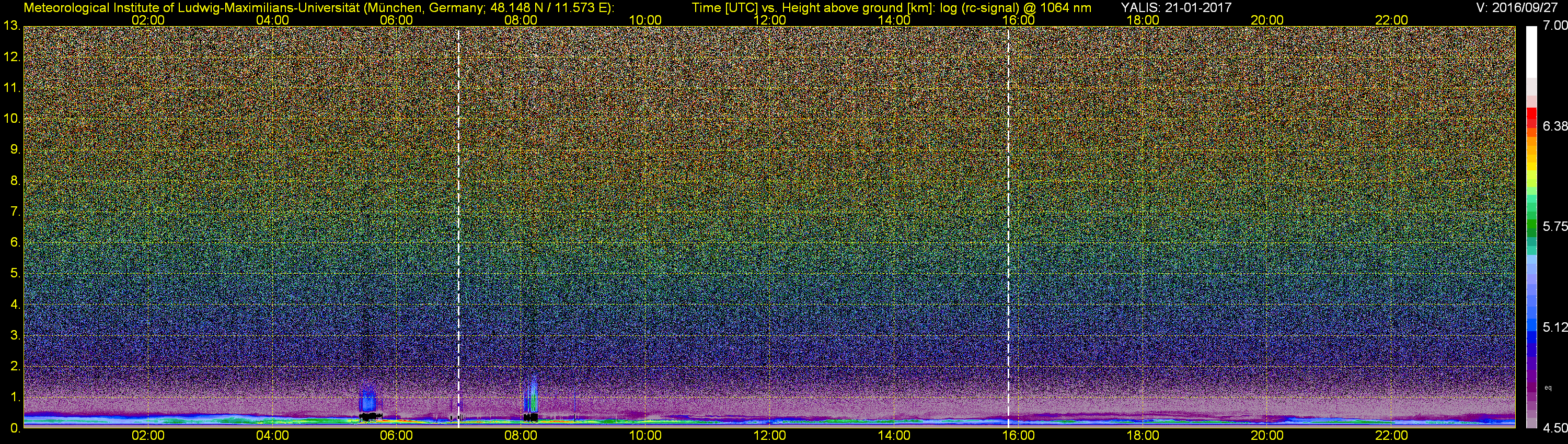The height and width of the screenshot is (444, 1568).
Task: Click the 02:00 label on bottom time axis
Action: pyautogui.click(x=148, y=436)
